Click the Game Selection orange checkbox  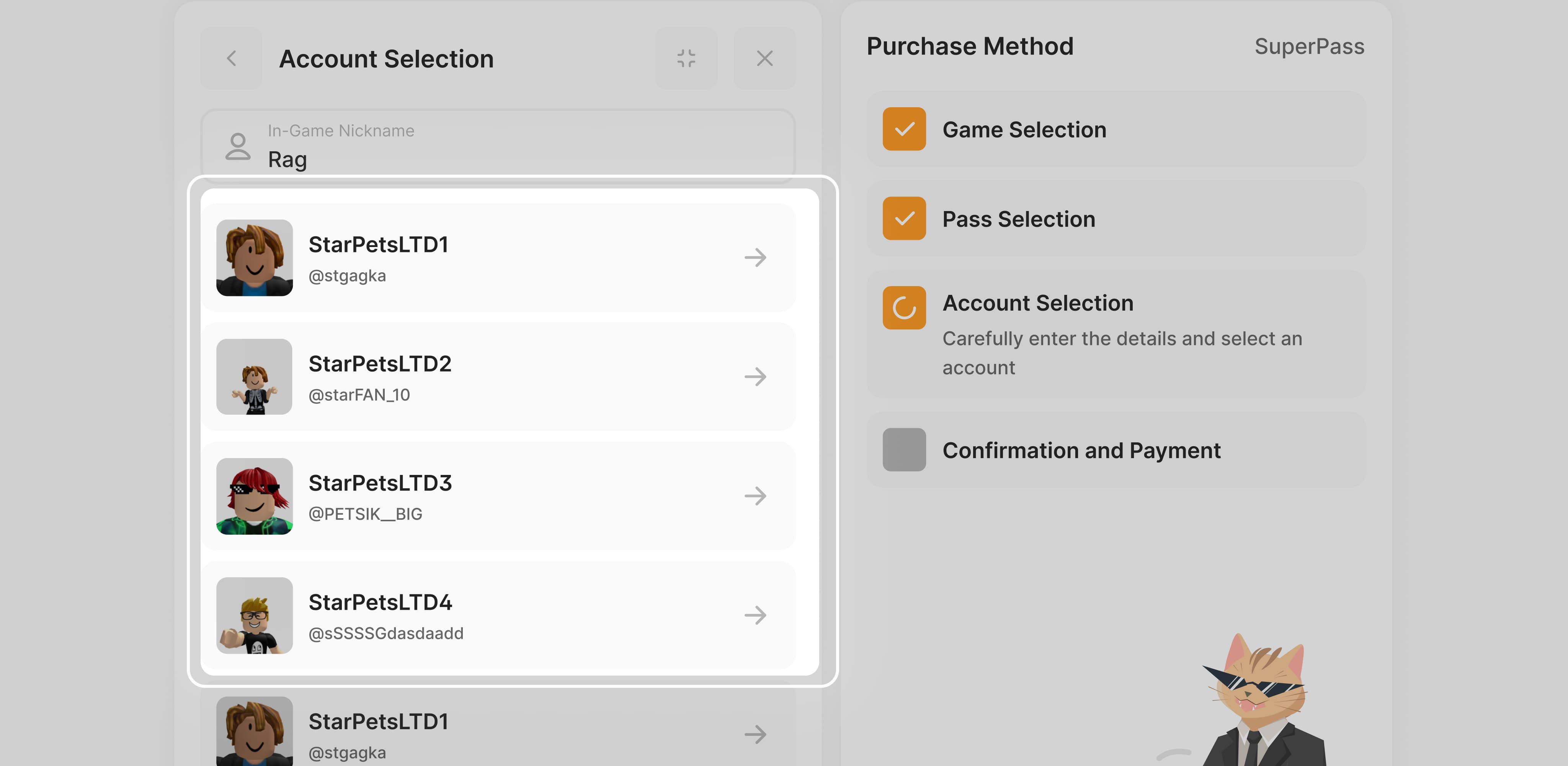click(x=904, y=129)
